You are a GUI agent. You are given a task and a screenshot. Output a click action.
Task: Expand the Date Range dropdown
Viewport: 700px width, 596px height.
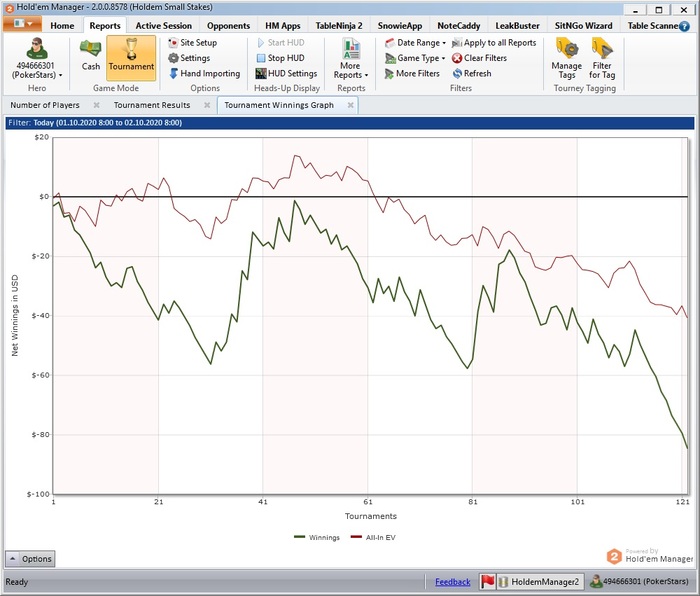(x=415, y=43)
